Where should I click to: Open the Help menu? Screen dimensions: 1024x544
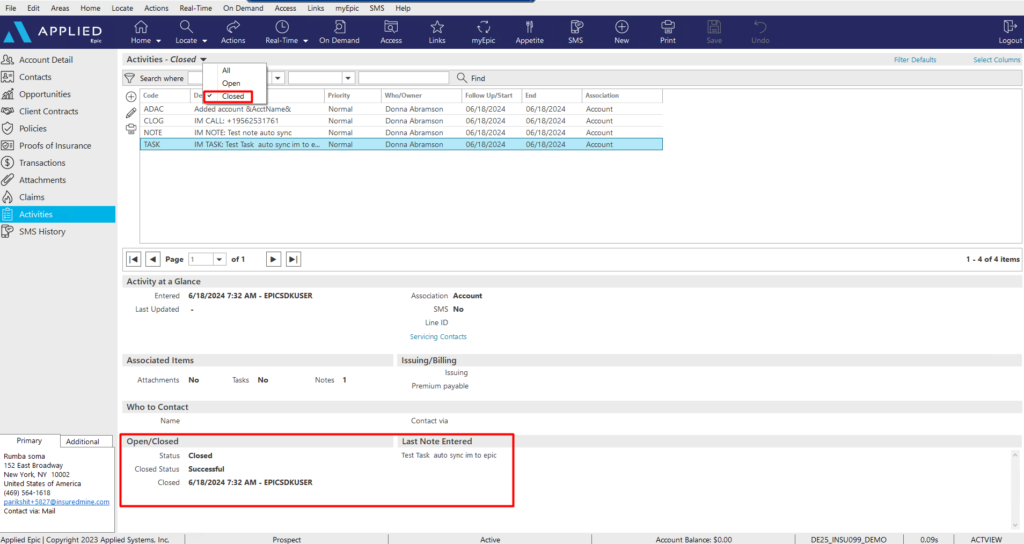click(x=403, y=8)
